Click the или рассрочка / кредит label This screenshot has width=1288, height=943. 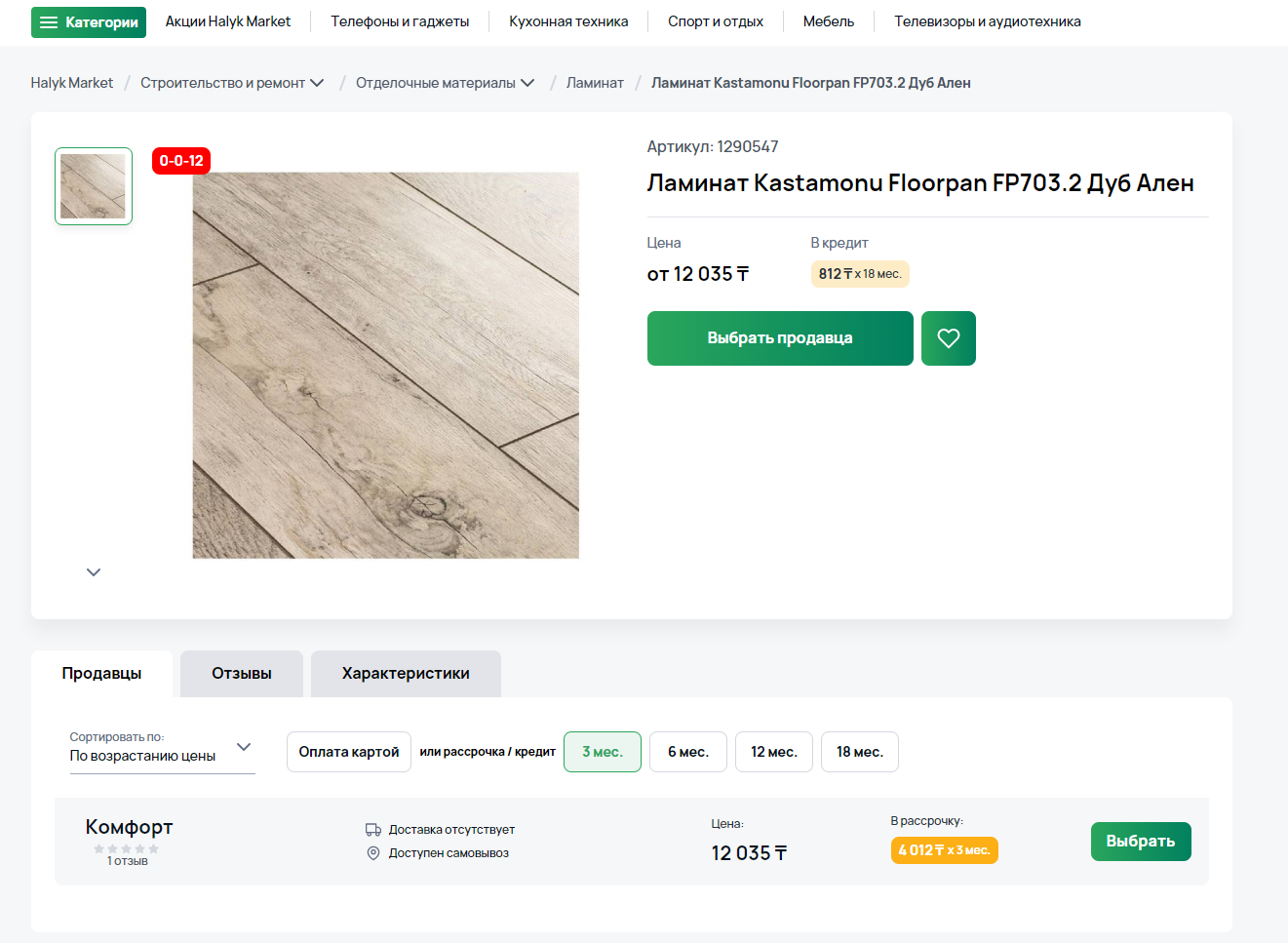pyautogui.click(x=488, y=752)
